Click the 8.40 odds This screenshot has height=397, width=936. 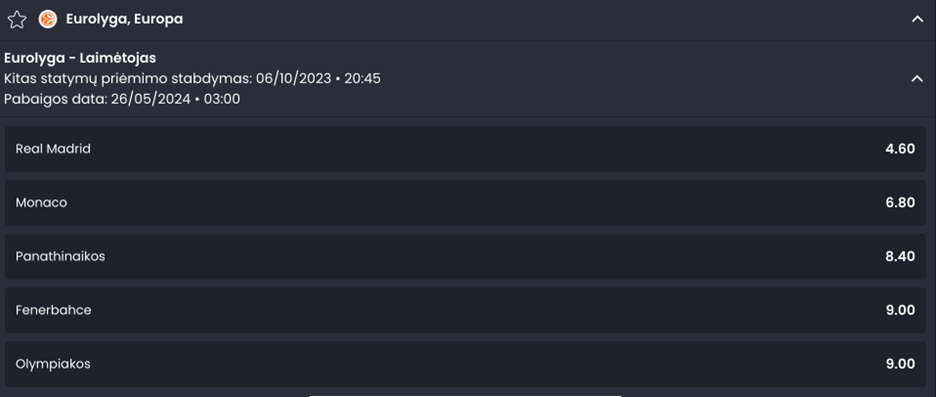click(x=900, y=257)
